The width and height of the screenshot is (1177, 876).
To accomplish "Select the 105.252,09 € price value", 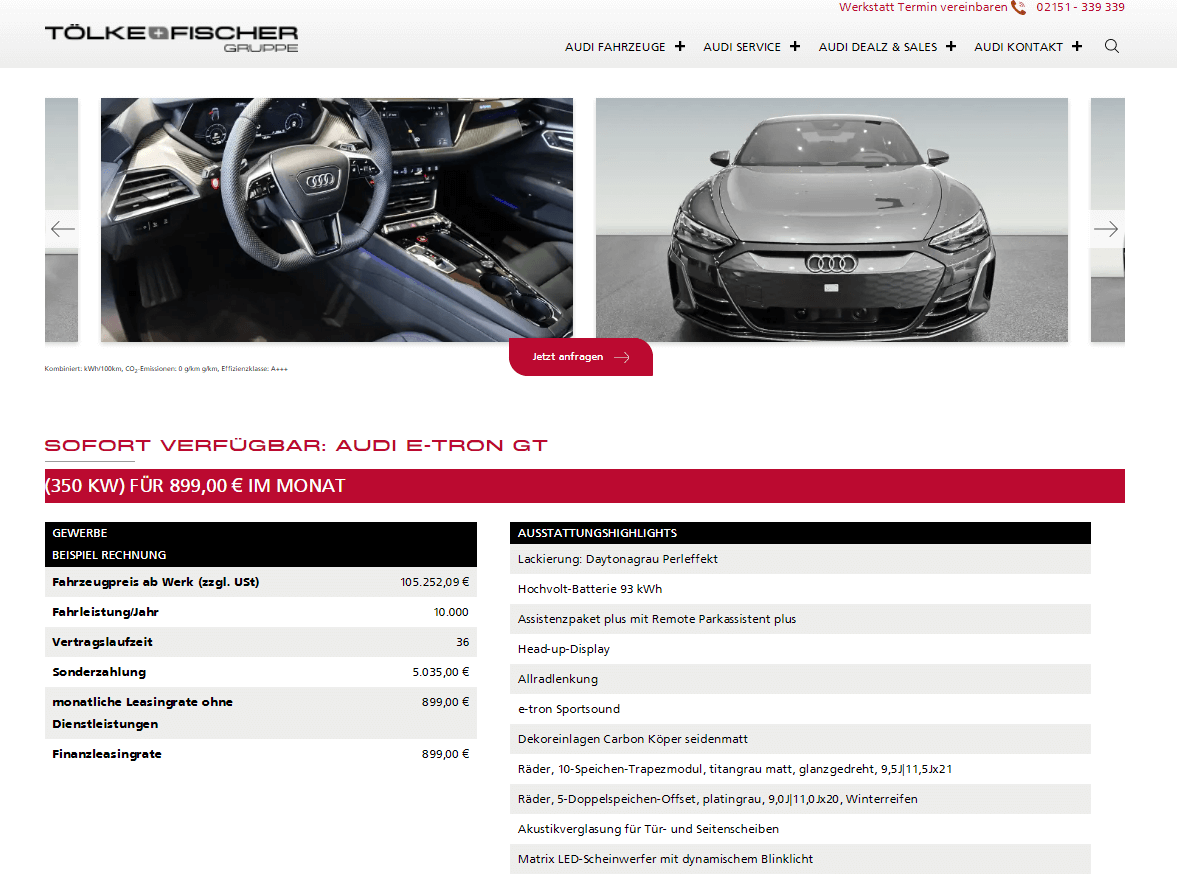I will [435, 582].
